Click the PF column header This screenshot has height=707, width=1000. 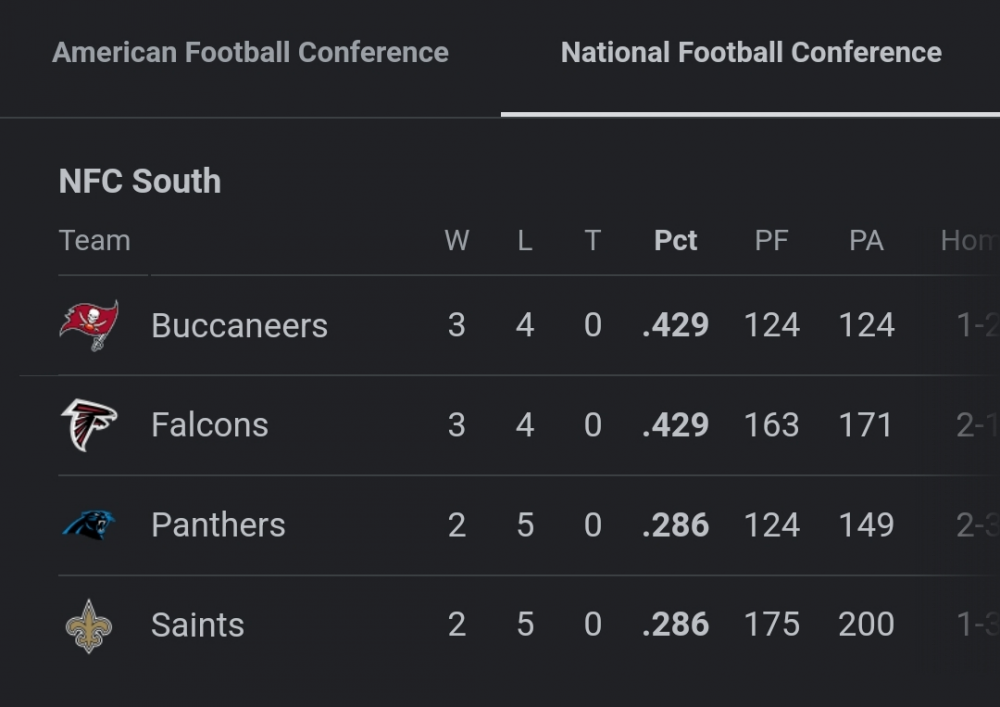771,241
